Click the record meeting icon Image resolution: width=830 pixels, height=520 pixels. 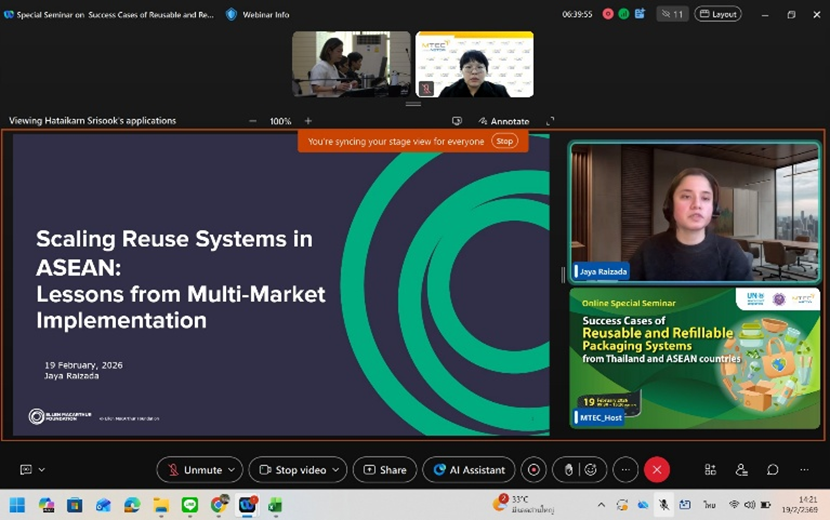pyautogui.click(x=533, y=470)
